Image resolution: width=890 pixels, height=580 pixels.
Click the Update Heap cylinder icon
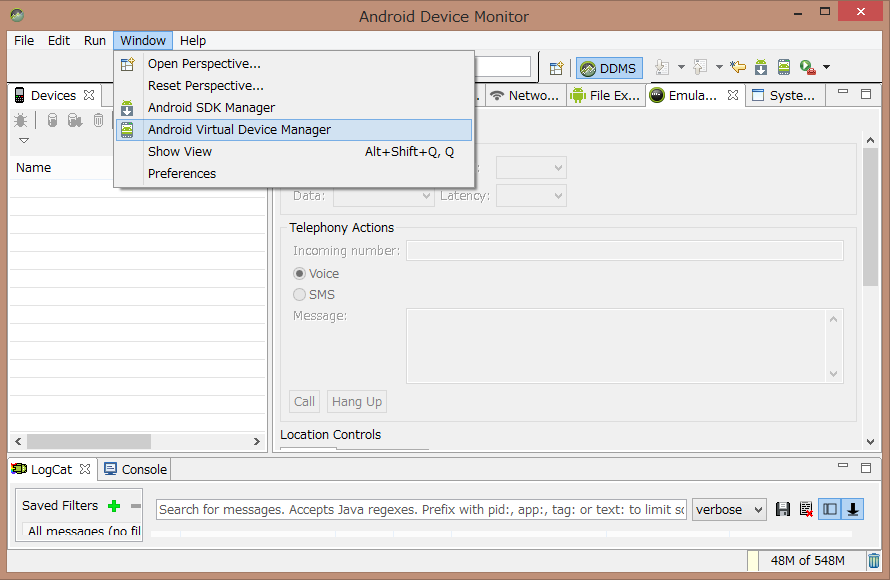coord(52,120)
